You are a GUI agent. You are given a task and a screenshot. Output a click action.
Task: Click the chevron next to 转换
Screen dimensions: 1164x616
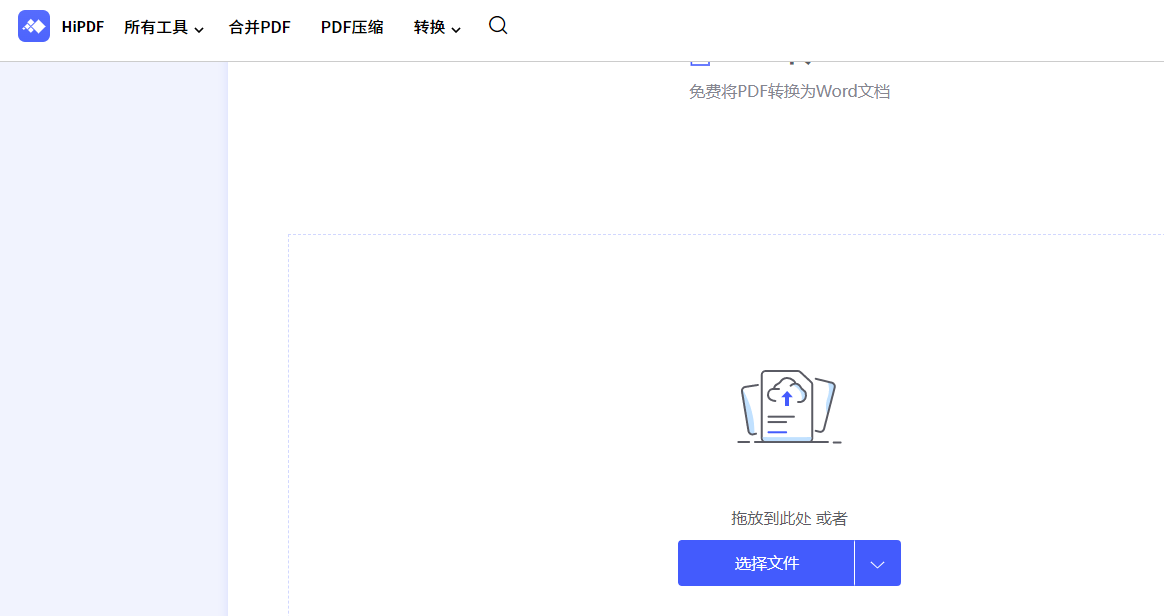(457, 30)
